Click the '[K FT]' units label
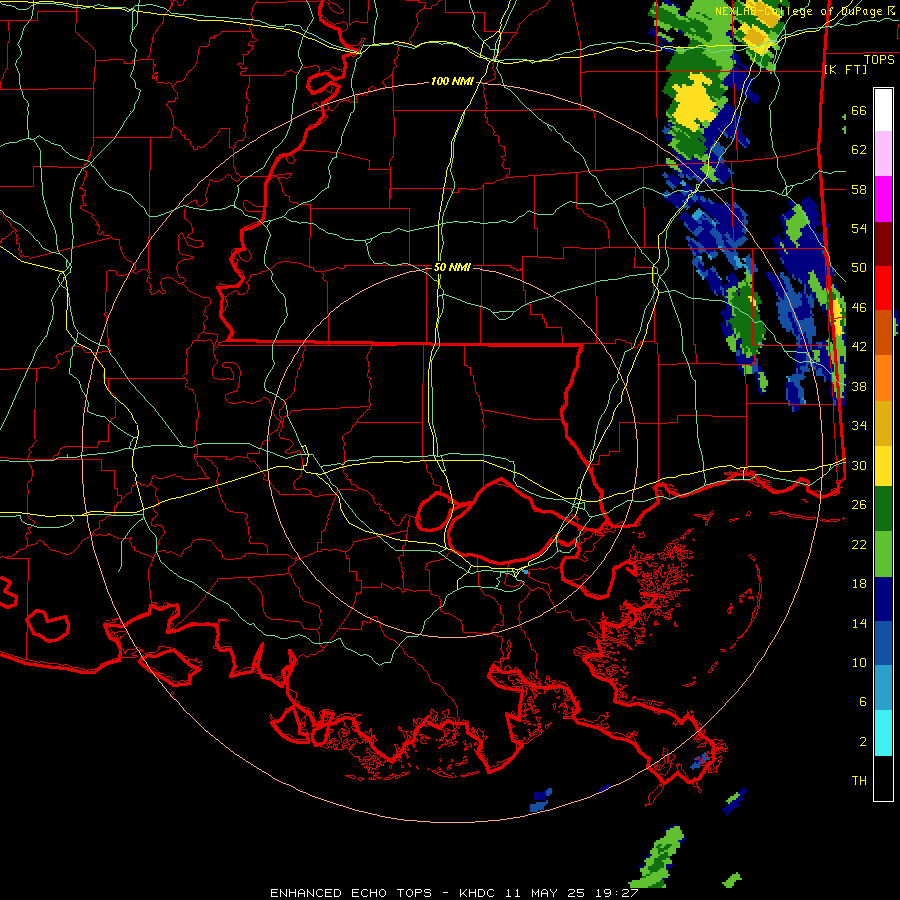The width and height of the screenshot is (900, 900). tap(845, 69)
